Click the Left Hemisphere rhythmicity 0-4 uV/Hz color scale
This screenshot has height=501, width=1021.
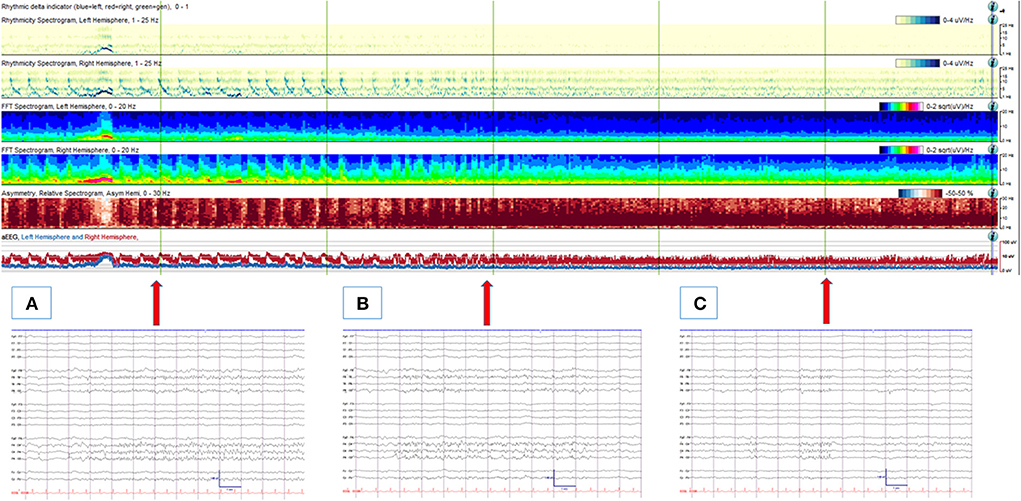pos(918,20)
